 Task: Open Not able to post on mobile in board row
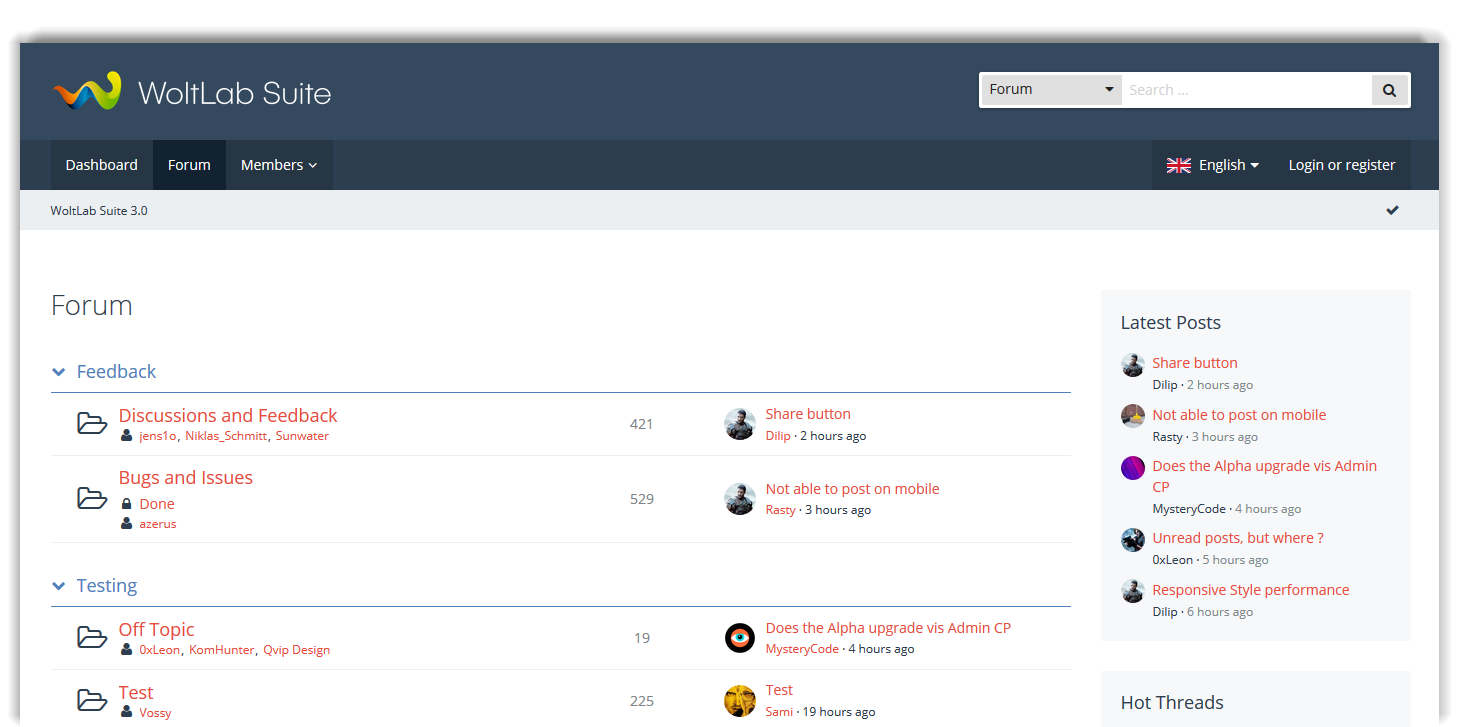(852, 489)
